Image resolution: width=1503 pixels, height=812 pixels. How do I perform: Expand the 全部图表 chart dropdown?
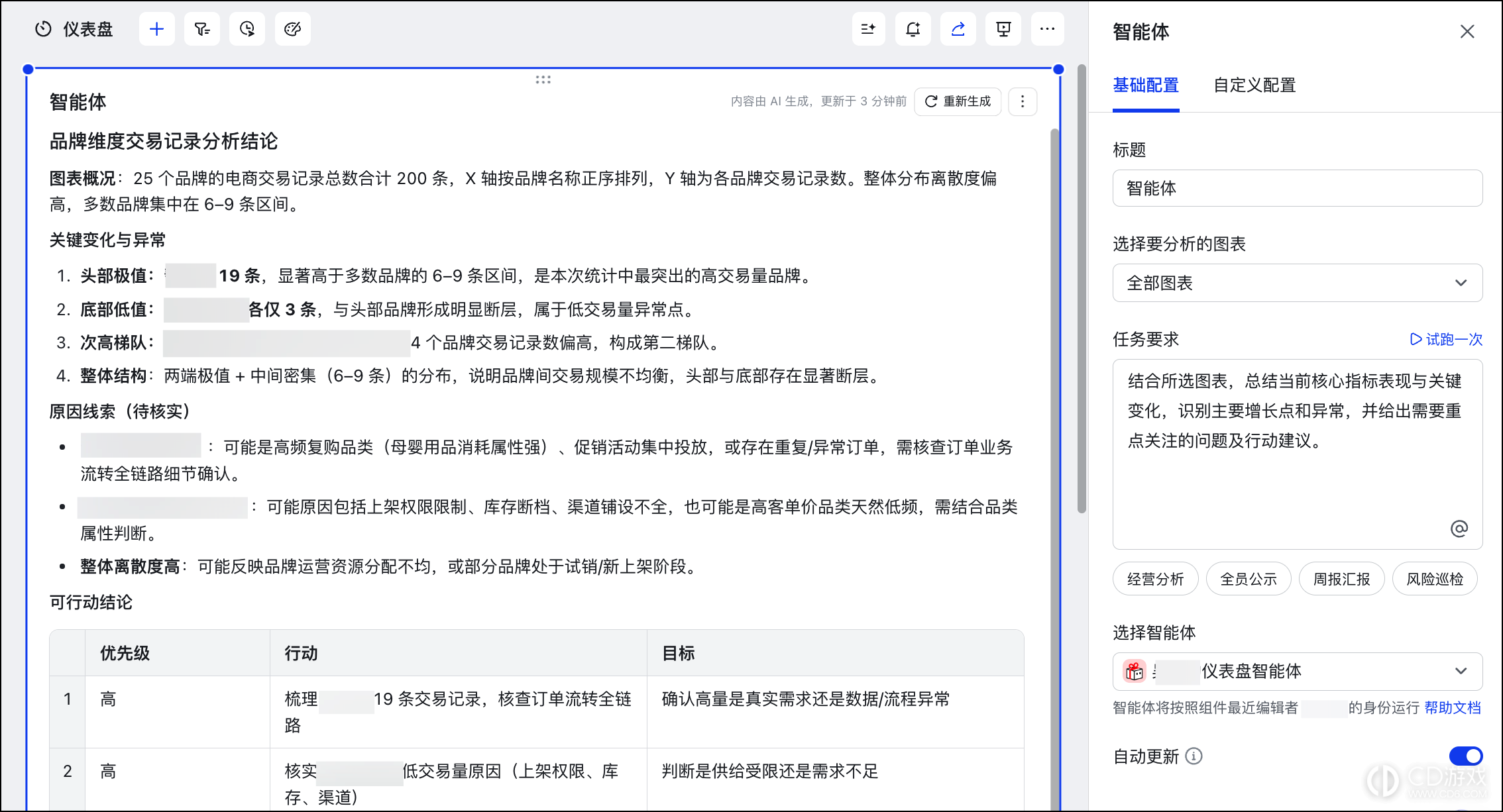point(1298,283)
